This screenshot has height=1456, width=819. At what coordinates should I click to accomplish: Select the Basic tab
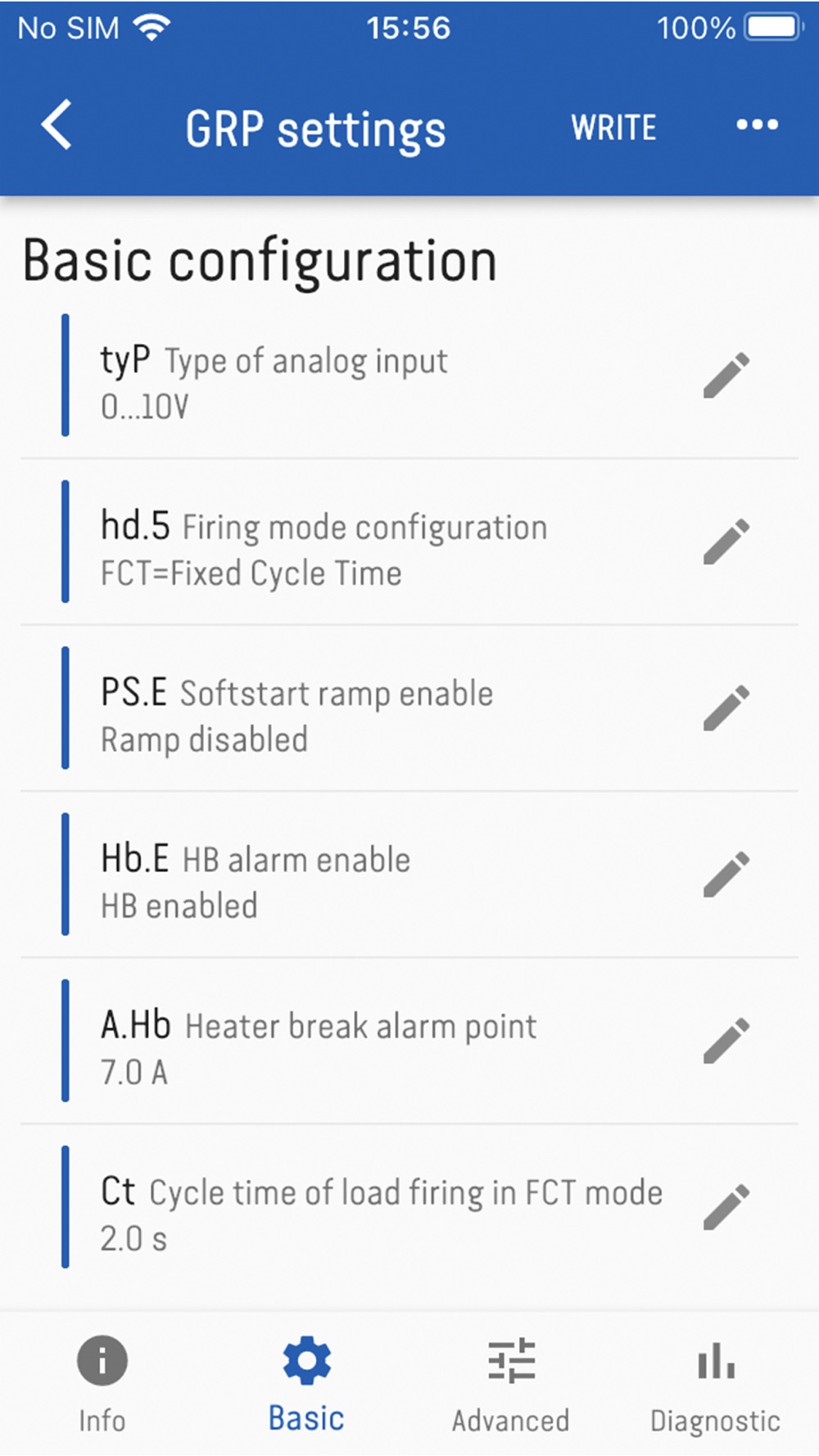click(306, 1382)
